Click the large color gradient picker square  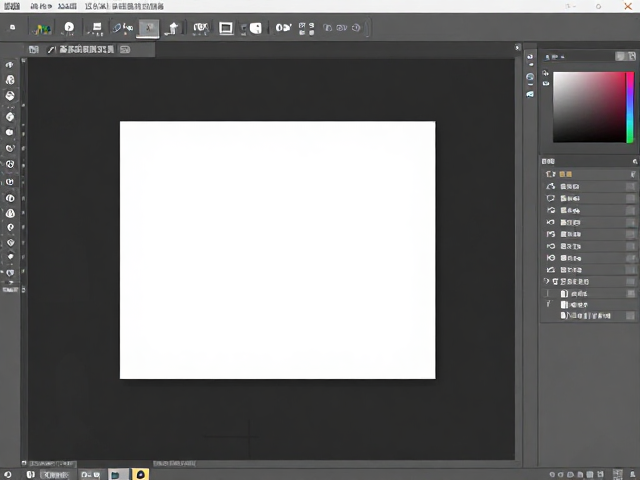(x=589, y=107)
